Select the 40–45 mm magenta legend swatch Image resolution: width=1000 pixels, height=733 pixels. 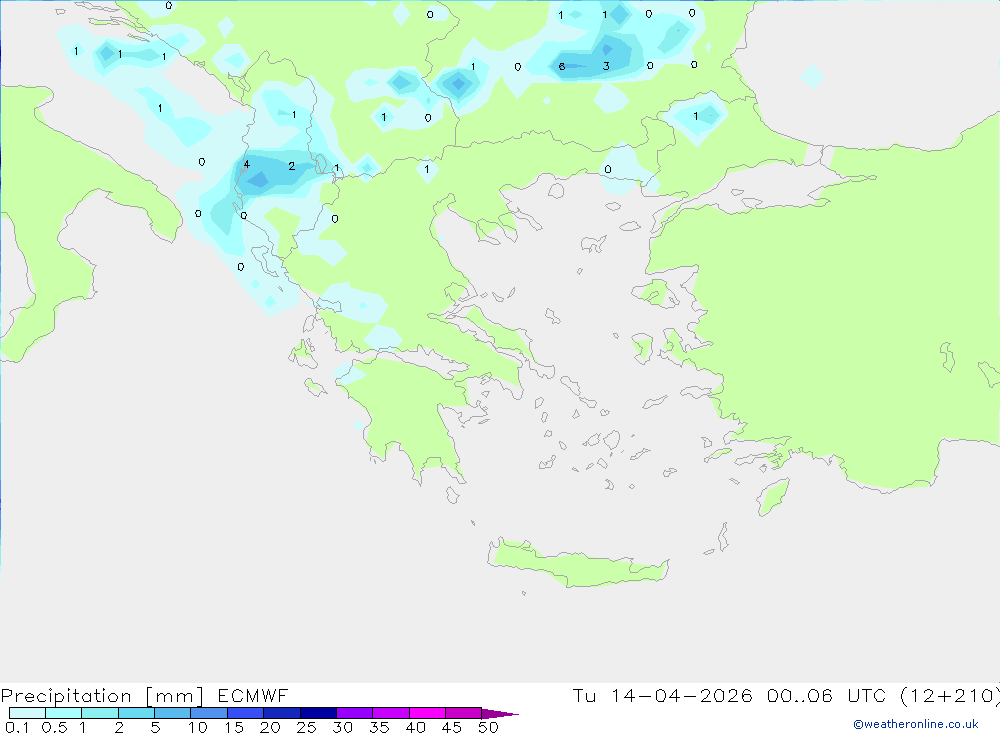click(x=427, y=713)
